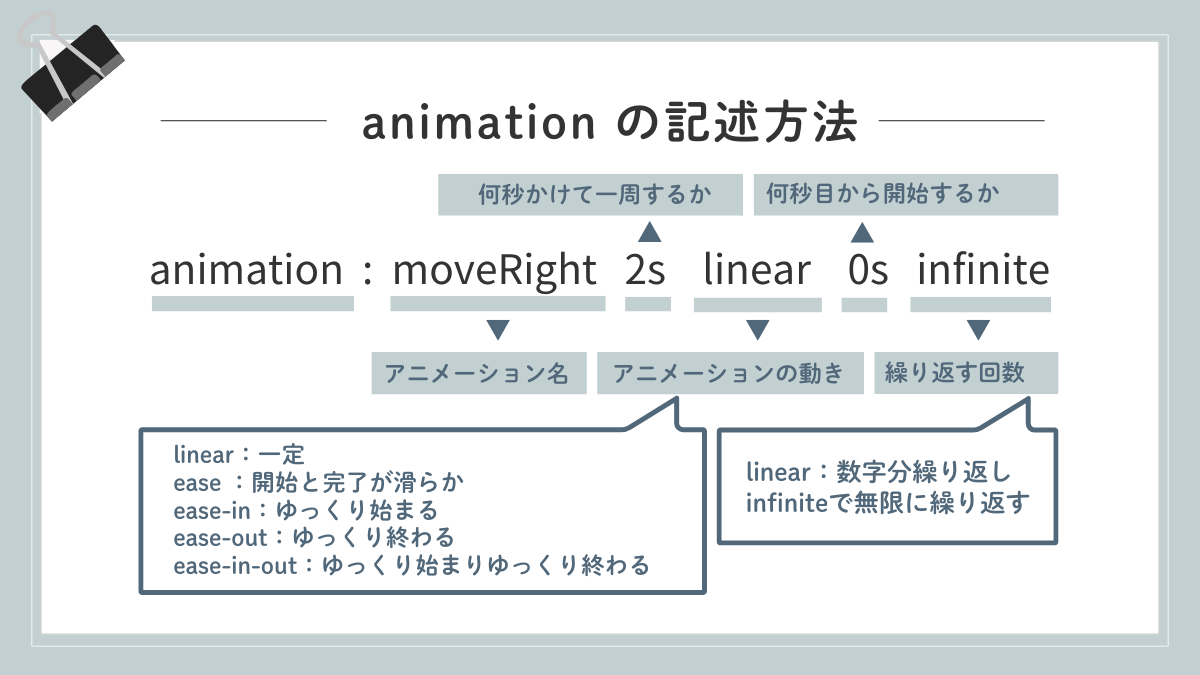Click the black binder clip icon

click(72, 67)
